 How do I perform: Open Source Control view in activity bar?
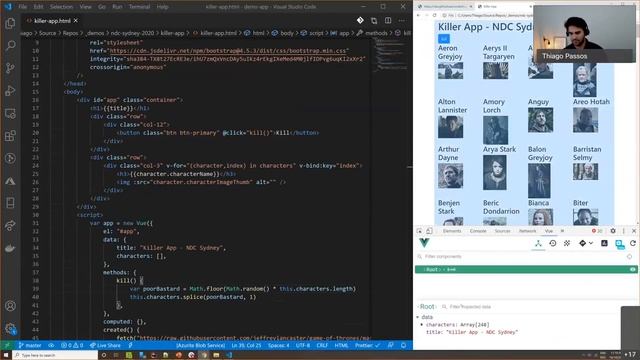click(x=10, y=68)
